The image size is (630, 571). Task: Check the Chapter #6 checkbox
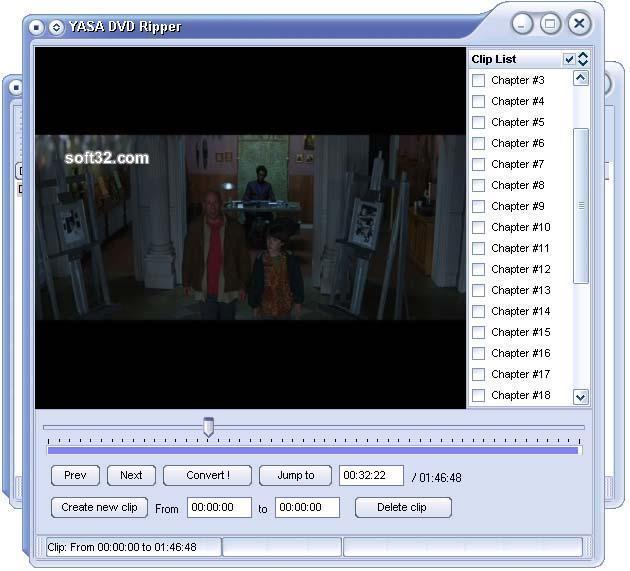(x=478, y=143)
